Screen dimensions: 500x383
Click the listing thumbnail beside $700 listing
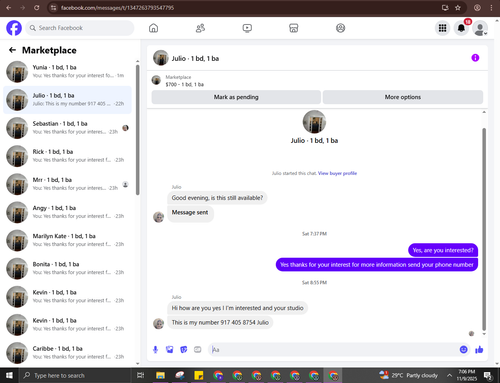click(156, 80)
